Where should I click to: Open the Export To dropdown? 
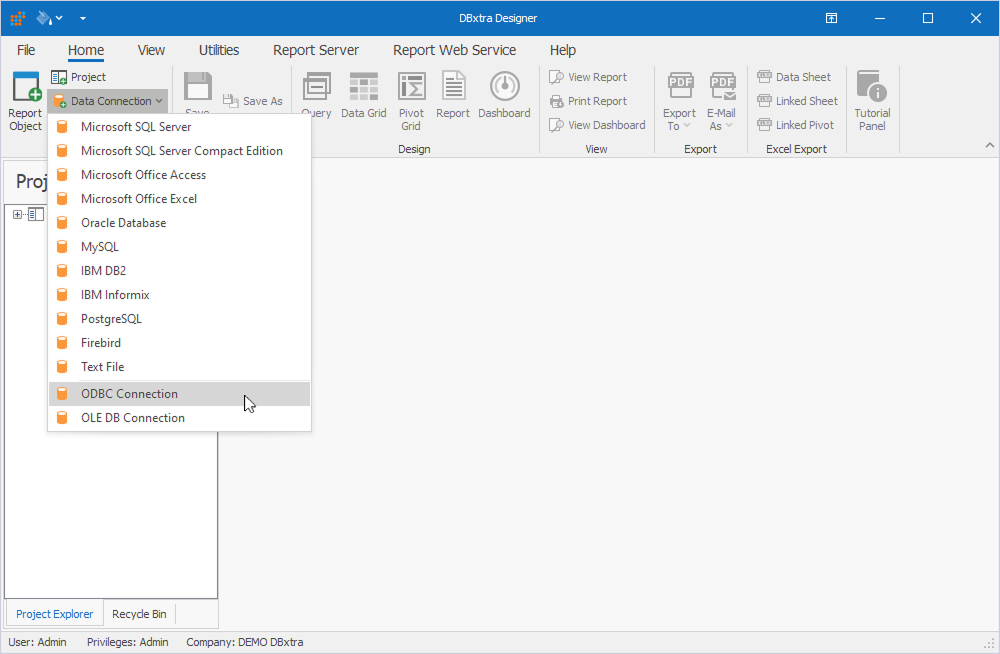click(679, 100)
